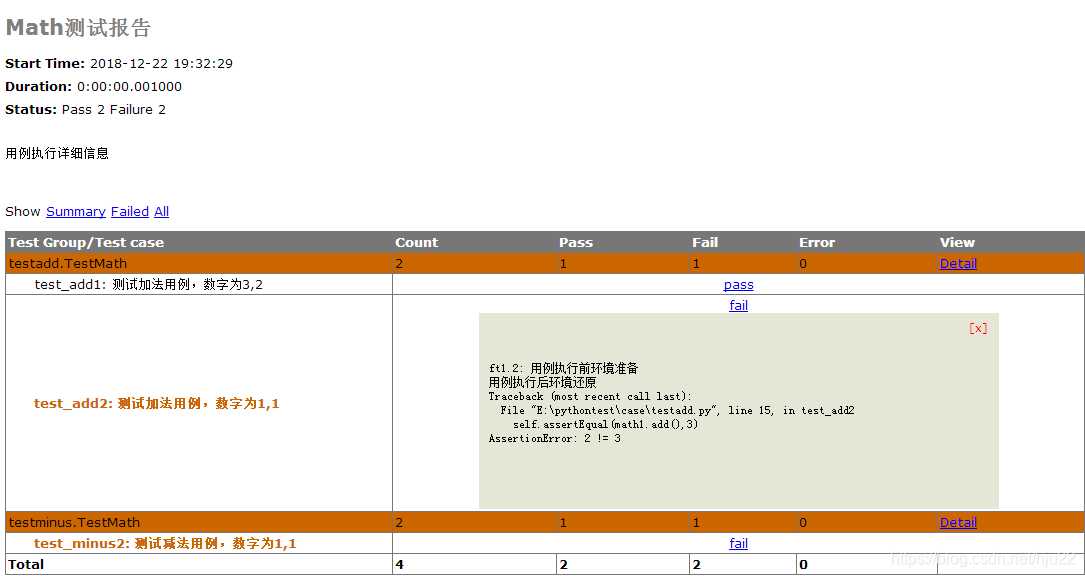1085x577 pixels.
Task: Click the Total row label
Action: pos(26,565)
